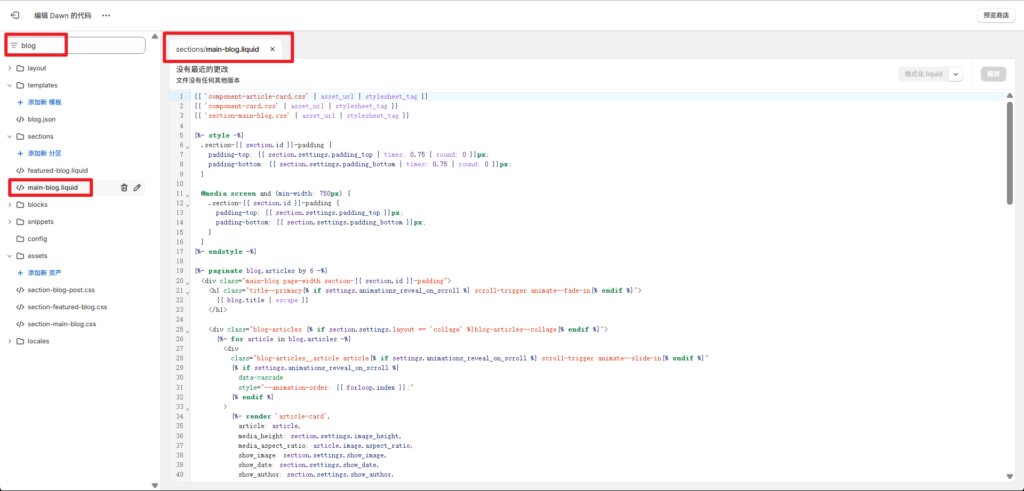Viewport: 1024px width, 491px height.
Task: Click code icon beside section-featured-blog.css
Action: point(20,306)
